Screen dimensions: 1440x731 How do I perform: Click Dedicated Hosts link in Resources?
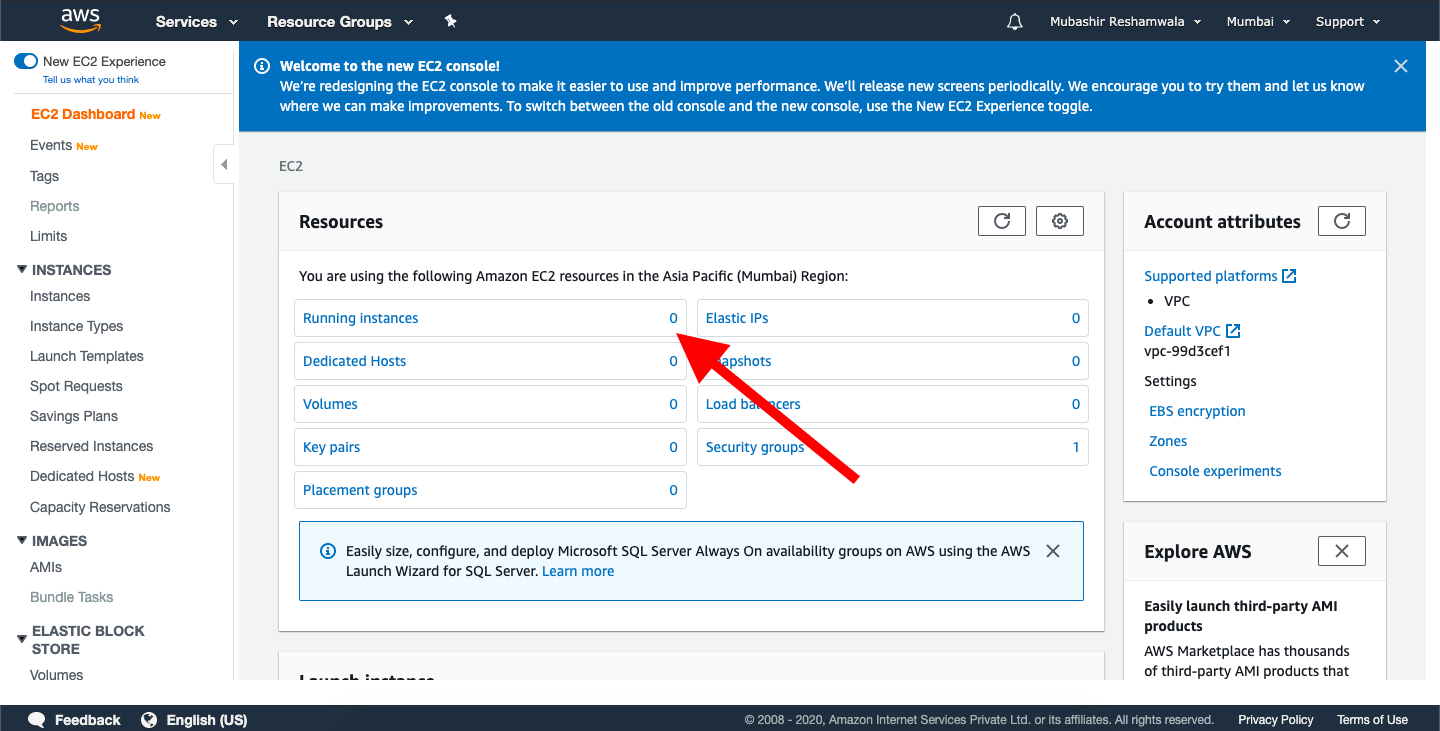coord(355,361)
